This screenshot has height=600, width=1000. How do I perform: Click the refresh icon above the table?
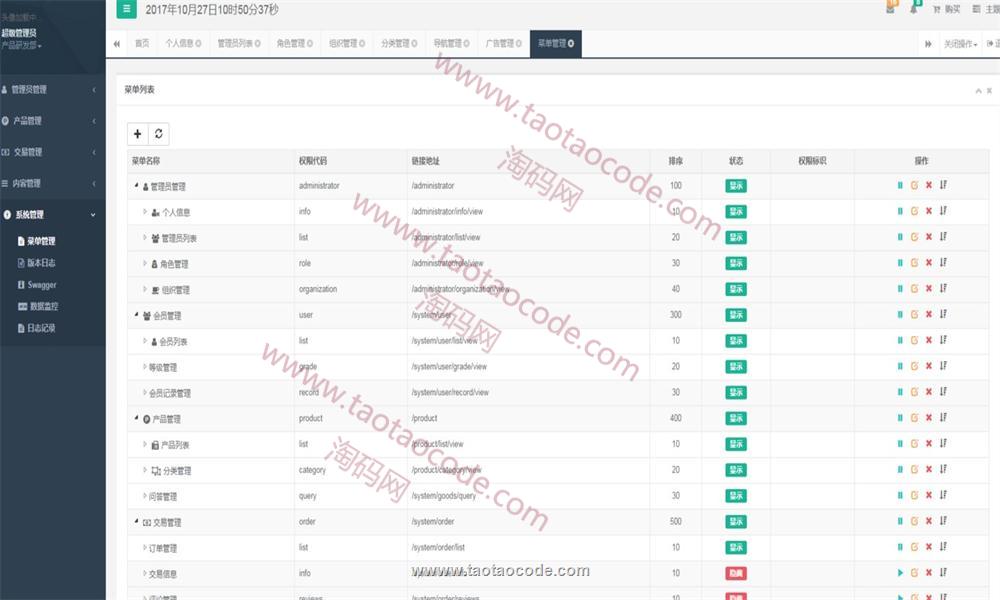pos(158,134)
